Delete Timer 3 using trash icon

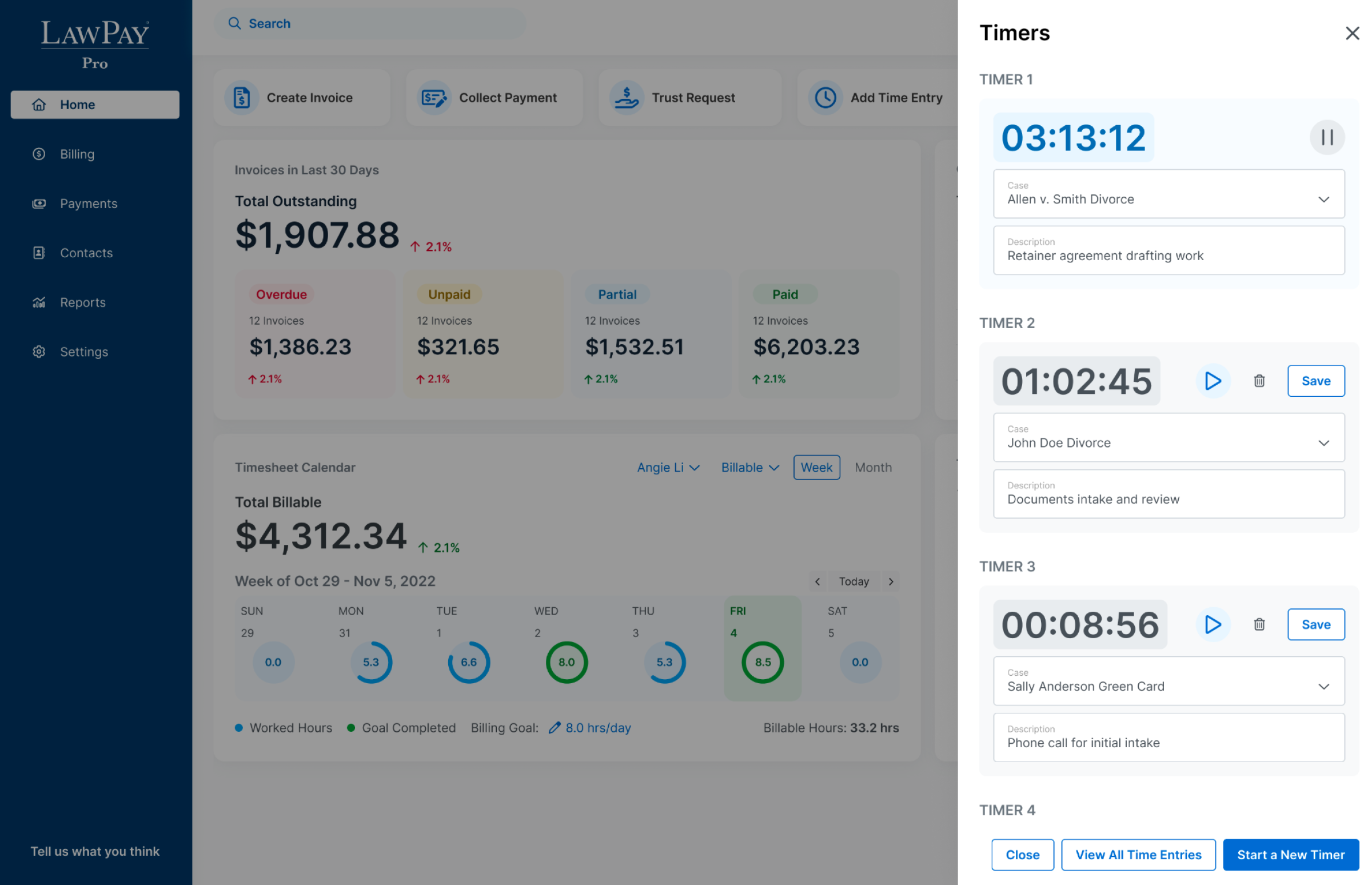tap(1259, 625)
